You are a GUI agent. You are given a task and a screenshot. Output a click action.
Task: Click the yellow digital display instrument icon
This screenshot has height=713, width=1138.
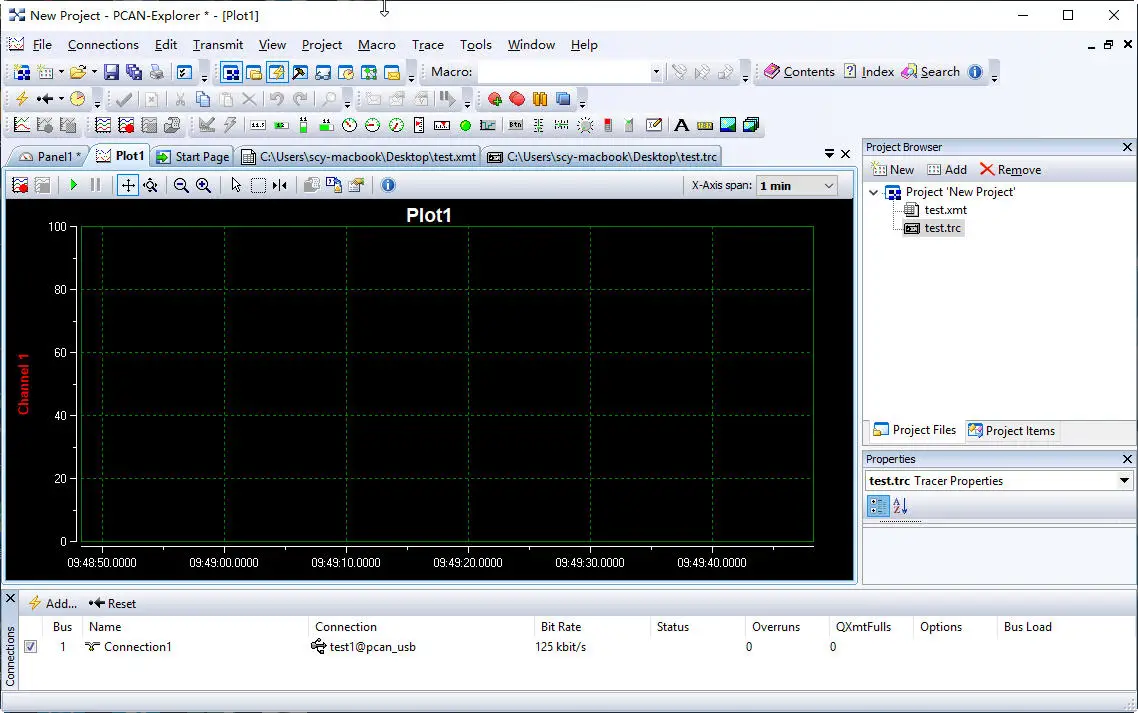pos(705,126)
